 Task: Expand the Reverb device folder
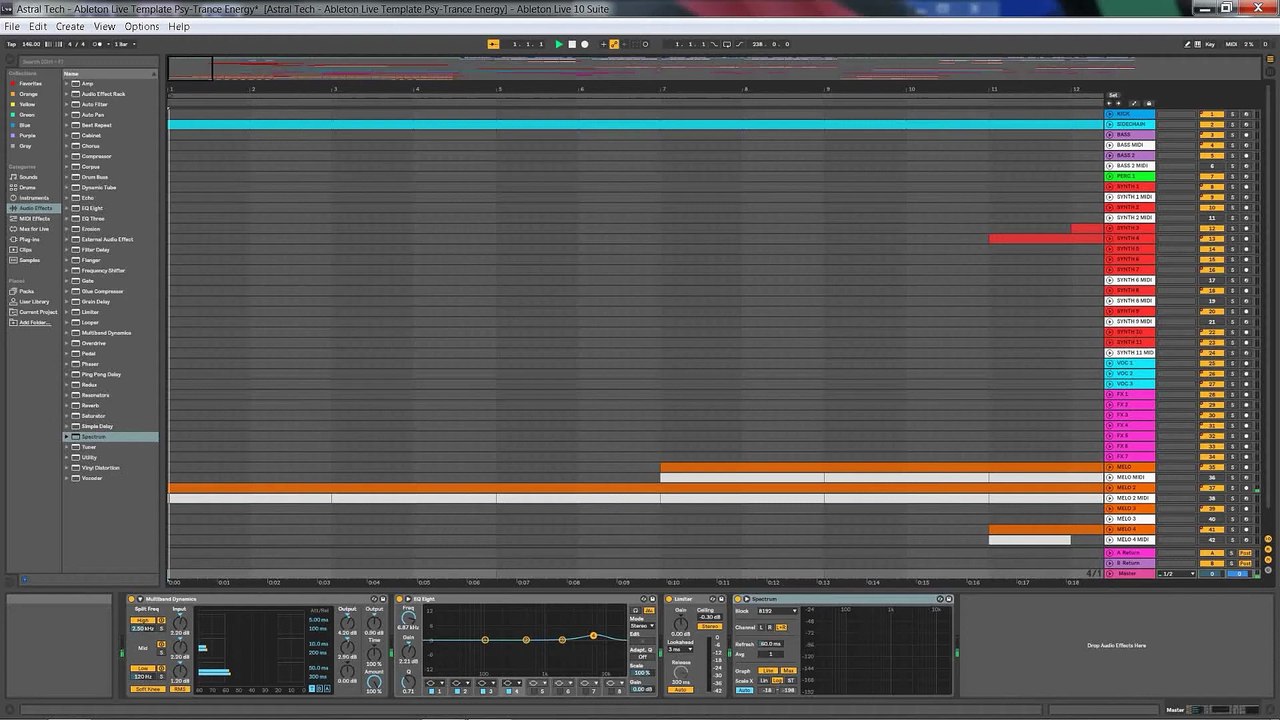pyautogui.click(x=67, y=405)
